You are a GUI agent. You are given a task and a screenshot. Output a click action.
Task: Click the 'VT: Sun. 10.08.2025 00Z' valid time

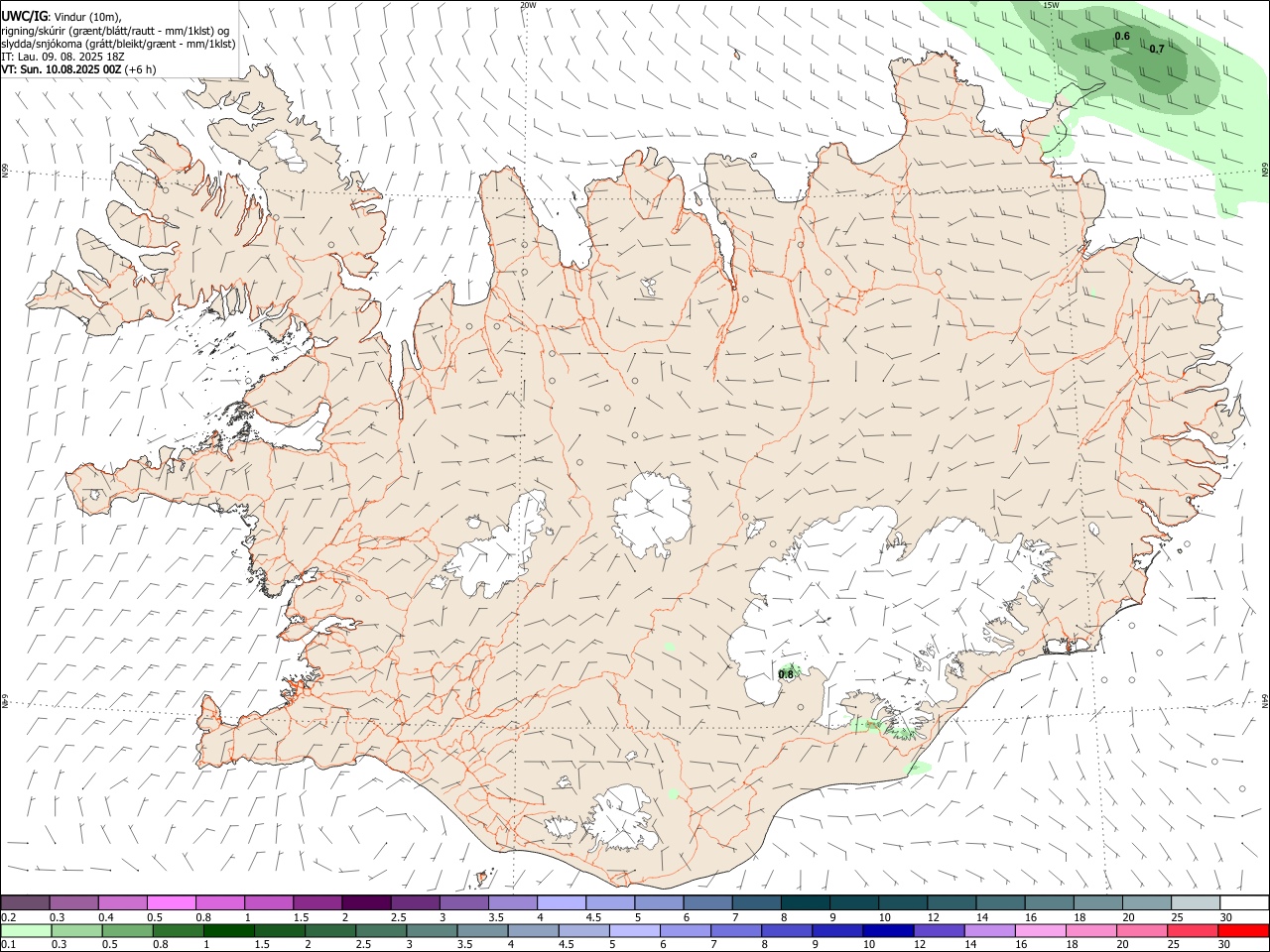pyautogui.click(x=61, y=69)
